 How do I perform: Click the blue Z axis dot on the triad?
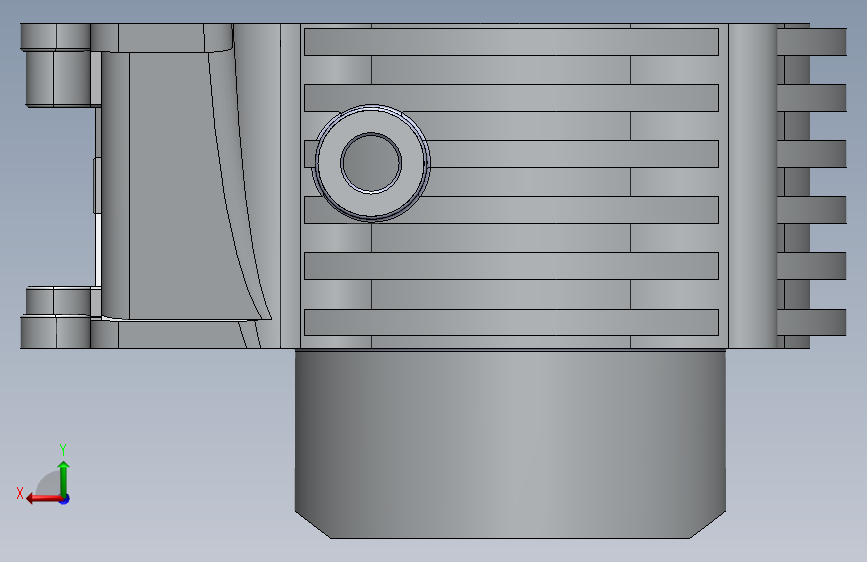coord(65,499)
